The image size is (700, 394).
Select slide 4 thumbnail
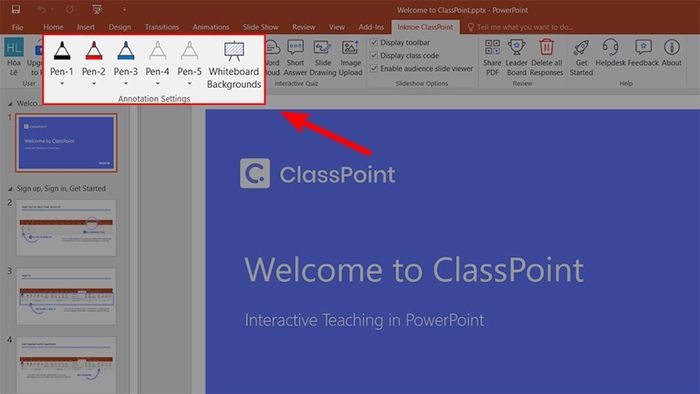(x=67, y=365)
